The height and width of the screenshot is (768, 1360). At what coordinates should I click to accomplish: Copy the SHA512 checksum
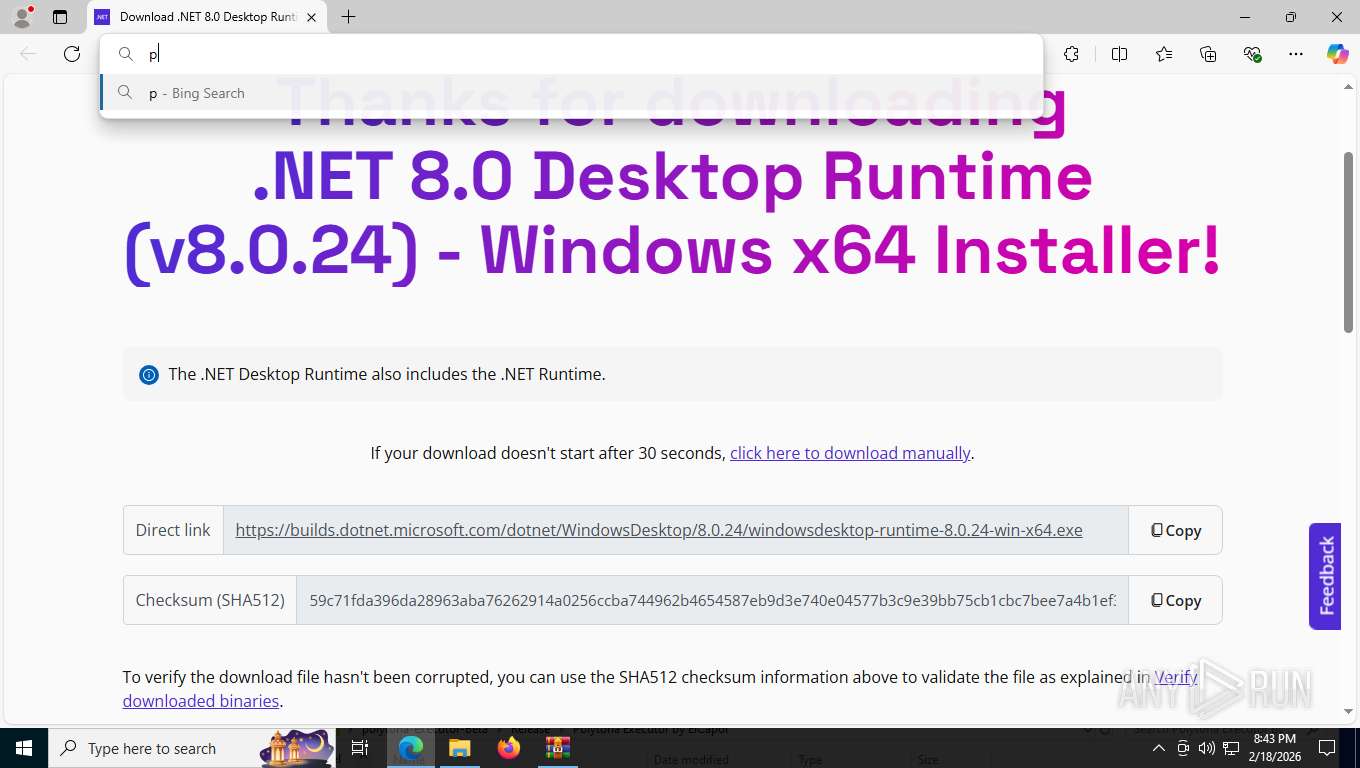pyautogui.click(x=1175, y=600)
